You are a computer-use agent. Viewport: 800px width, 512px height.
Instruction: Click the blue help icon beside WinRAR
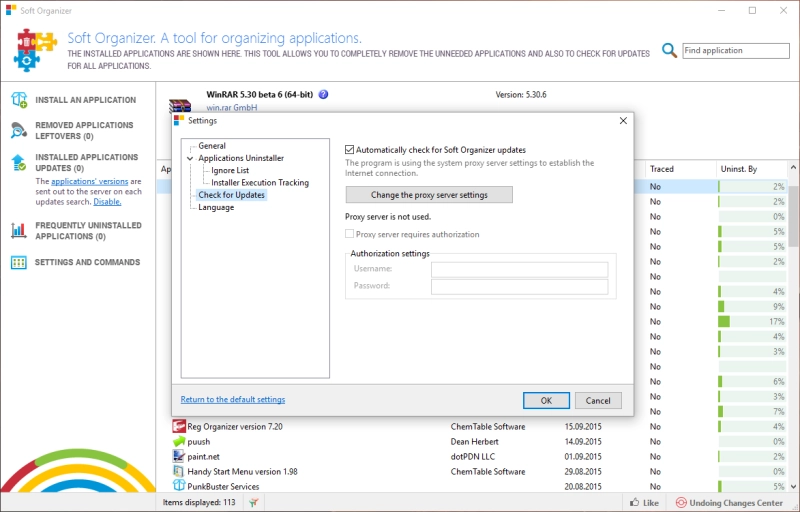(323, 94)
